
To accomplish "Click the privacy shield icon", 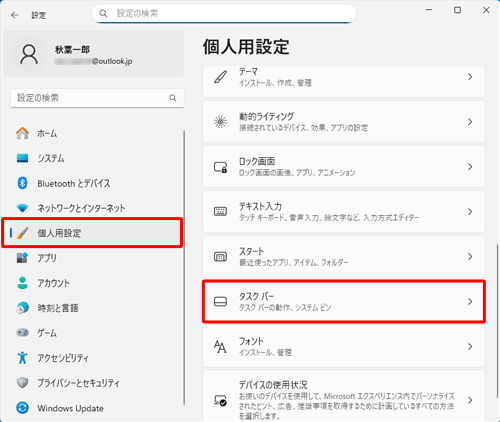I will click(22, 383).
